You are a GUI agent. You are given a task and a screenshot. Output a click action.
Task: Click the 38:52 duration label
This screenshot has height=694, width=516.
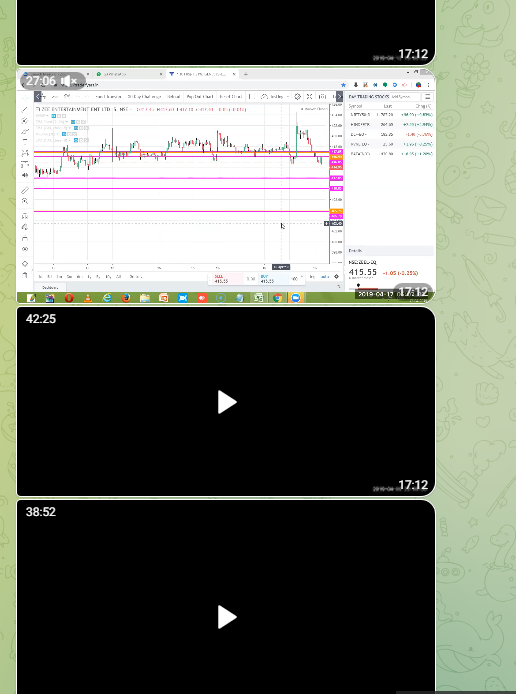click(41, 512)
